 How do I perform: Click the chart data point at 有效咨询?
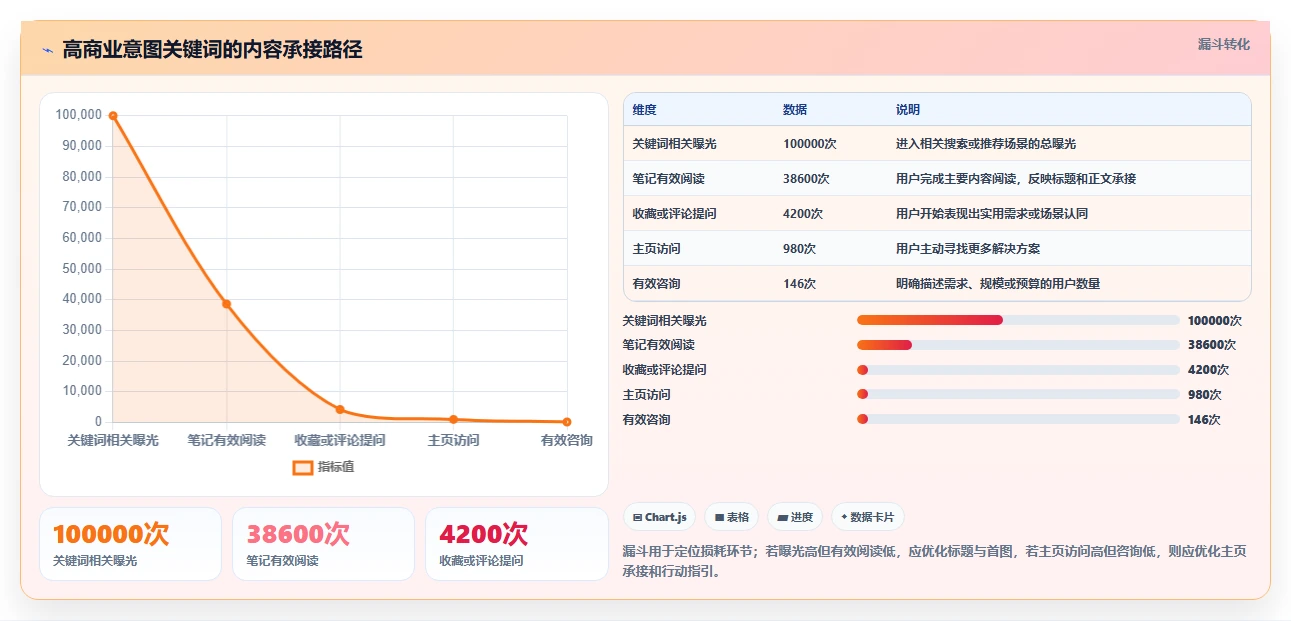[x=567, y=422]
